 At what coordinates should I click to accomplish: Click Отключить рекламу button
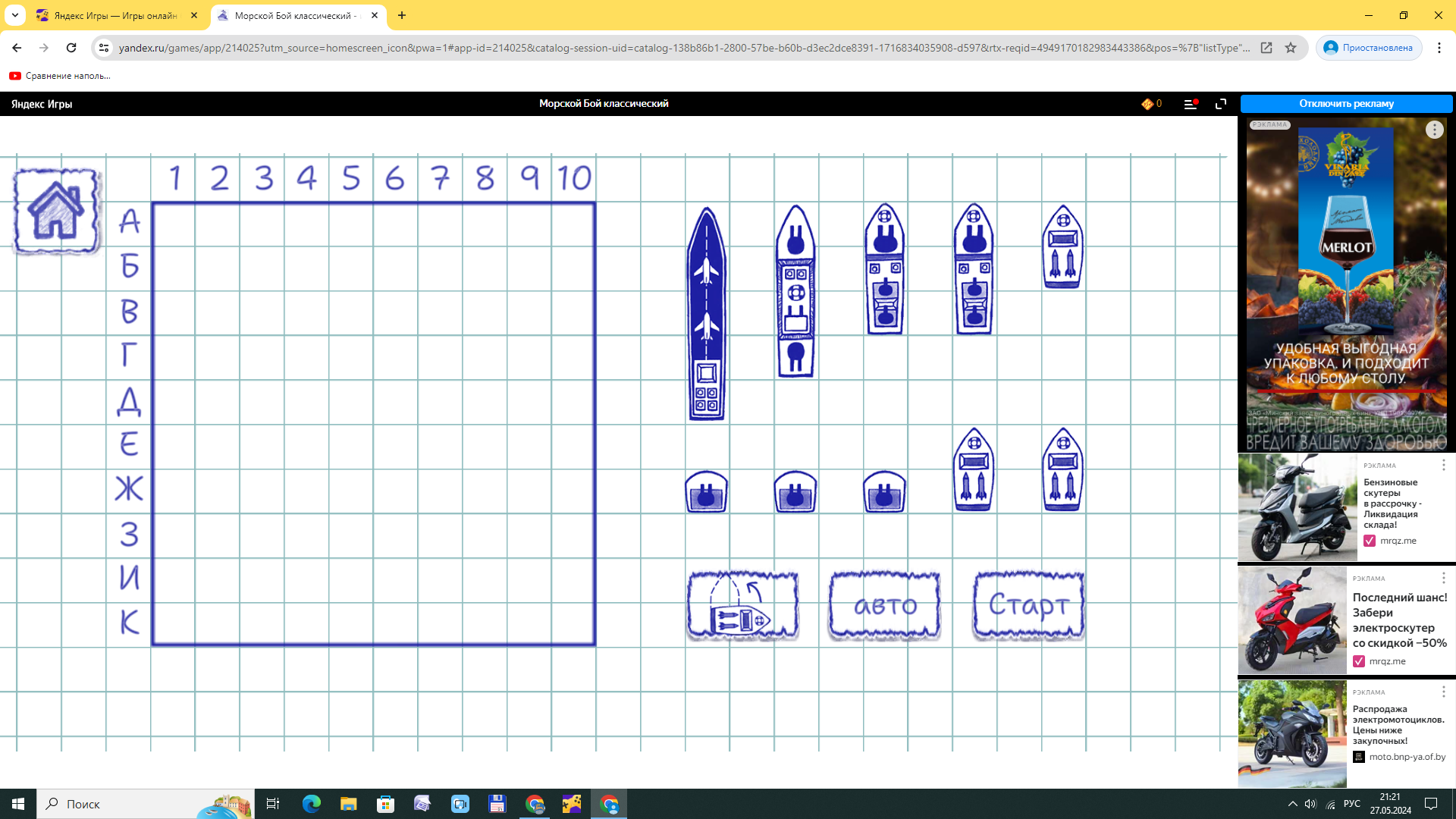click(x=1346, y=104)
